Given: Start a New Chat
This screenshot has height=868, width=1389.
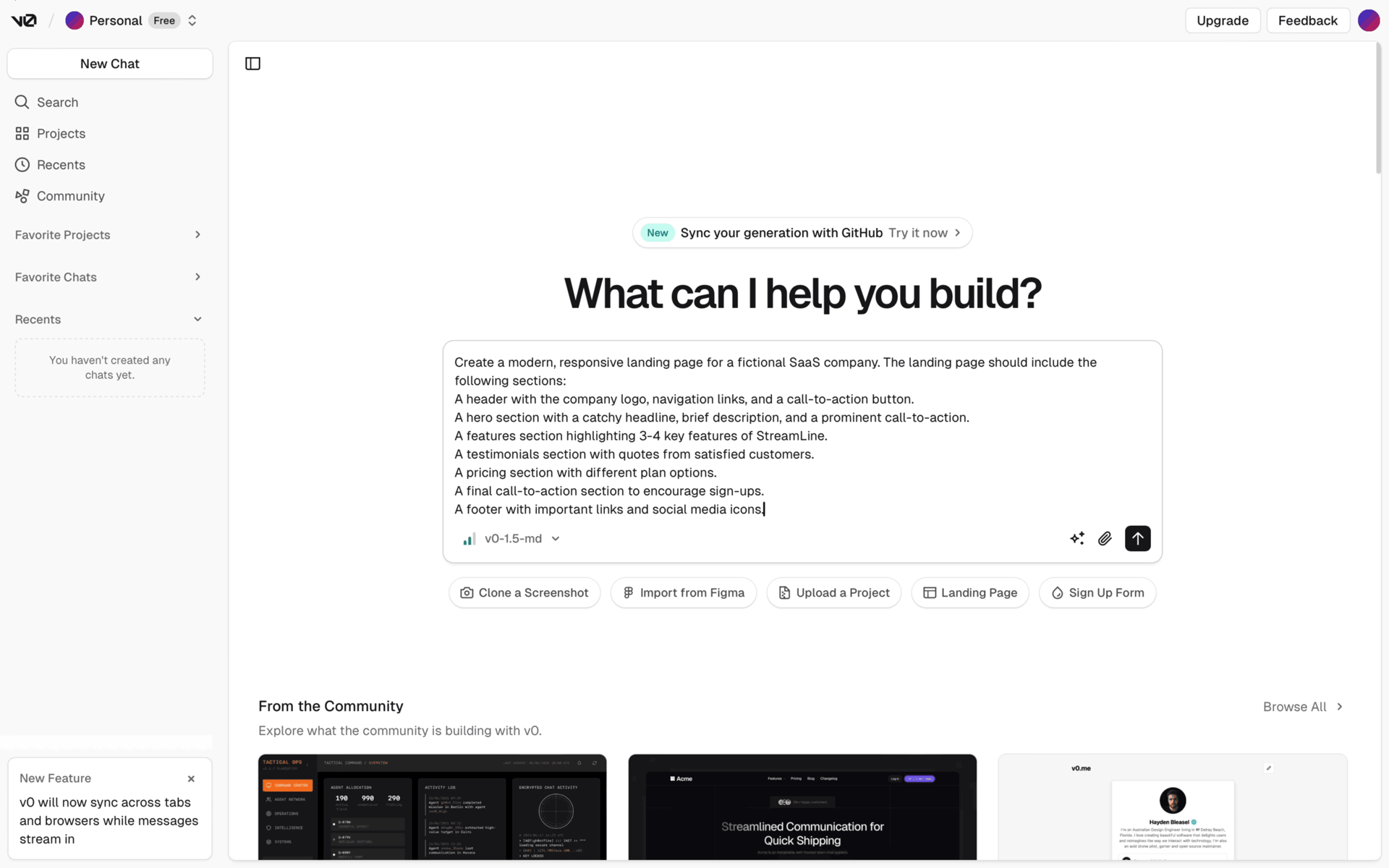Looking at the screenshot, I should pos(110,64).
